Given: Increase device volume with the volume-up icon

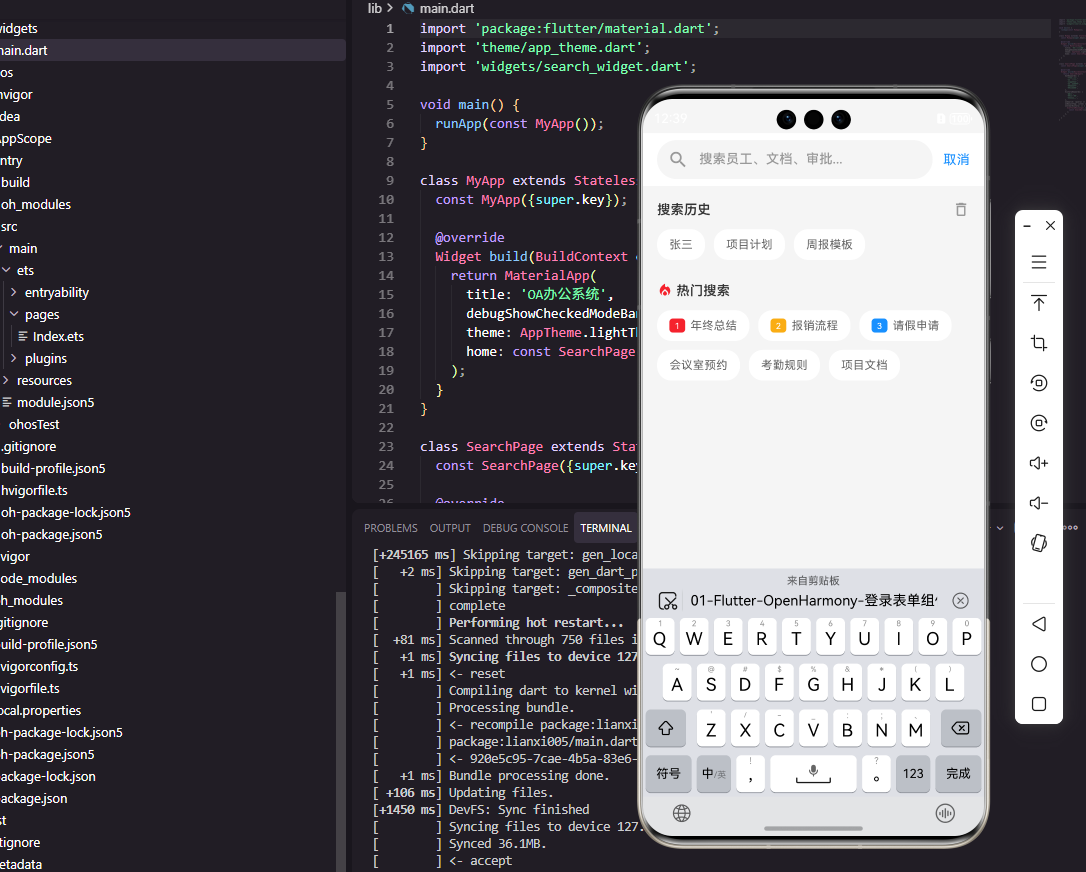Looking at the screenshot, I should pyautogui.click(x=1038, y=462).
